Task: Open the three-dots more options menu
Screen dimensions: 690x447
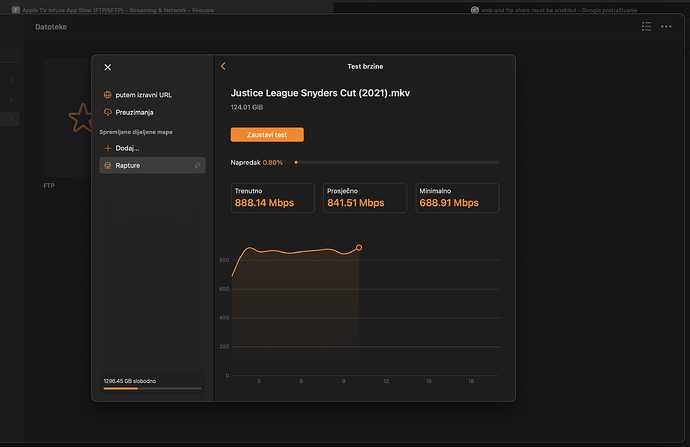Action: [666, 26]
